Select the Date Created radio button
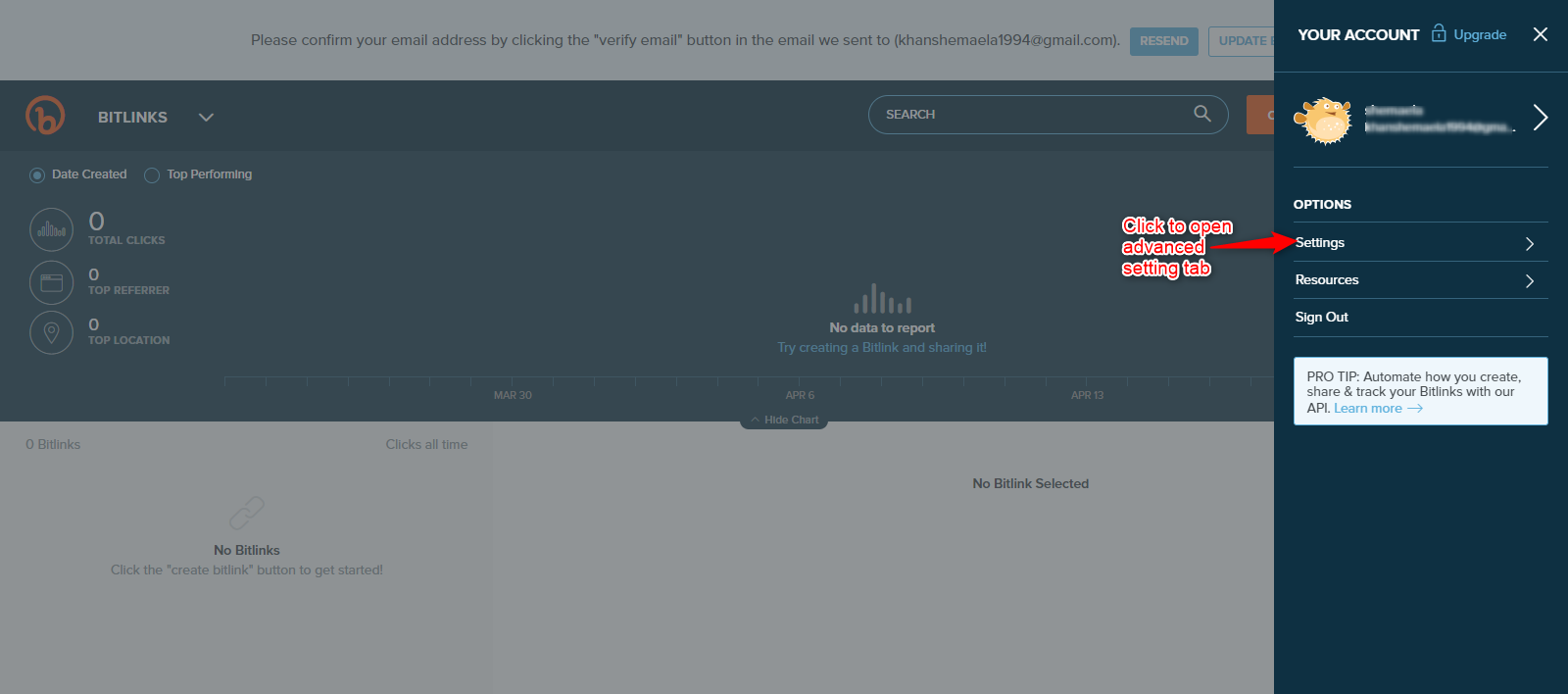The height and width of the screenshot is (694, 1568). (x=37, y=175)
